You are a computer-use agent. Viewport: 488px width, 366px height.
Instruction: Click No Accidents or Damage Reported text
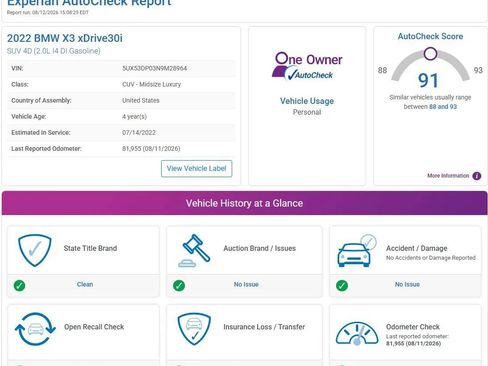431,258
